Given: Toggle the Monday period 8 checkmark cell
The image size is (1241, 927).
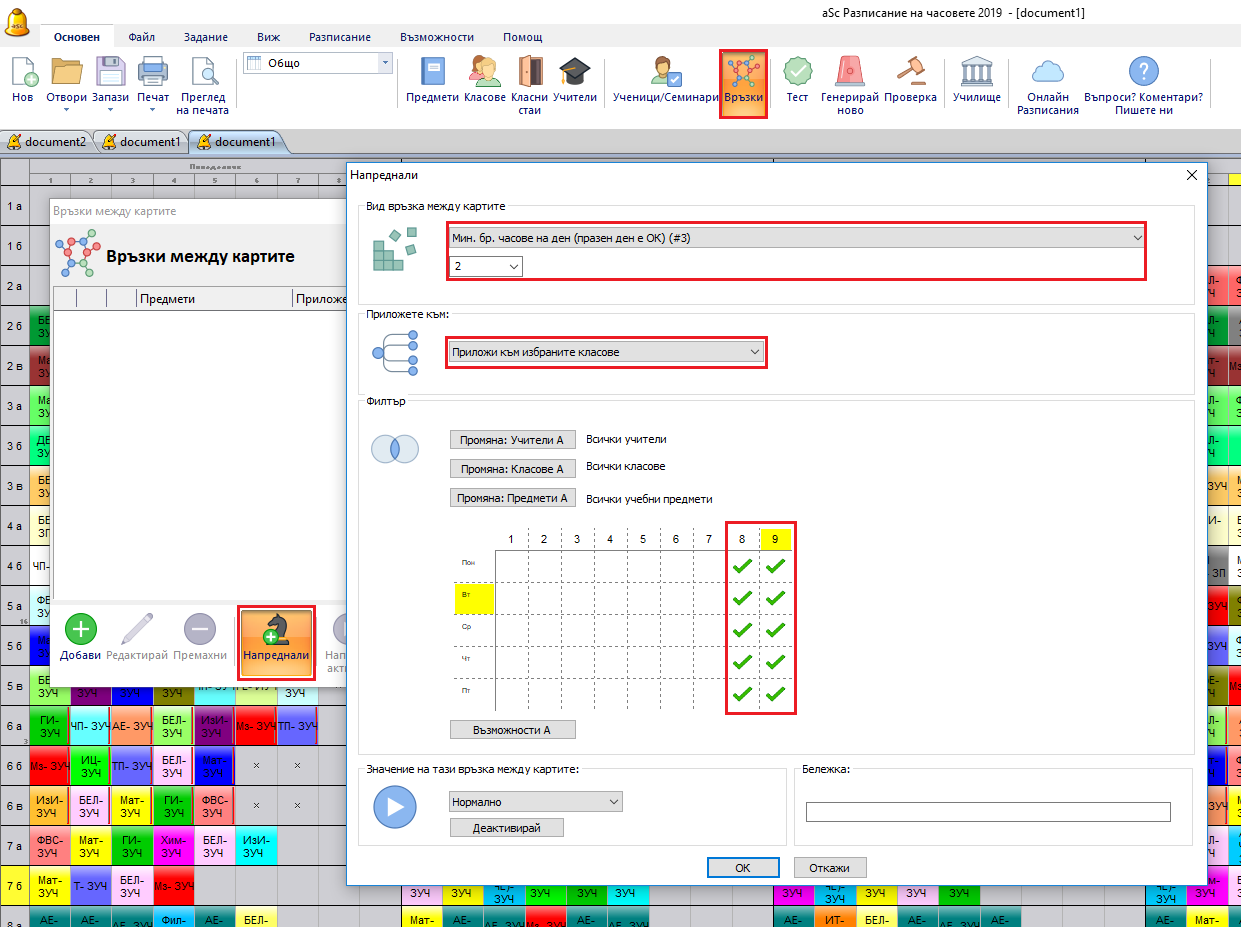Looking at the screenshot, I should point(742,566).
